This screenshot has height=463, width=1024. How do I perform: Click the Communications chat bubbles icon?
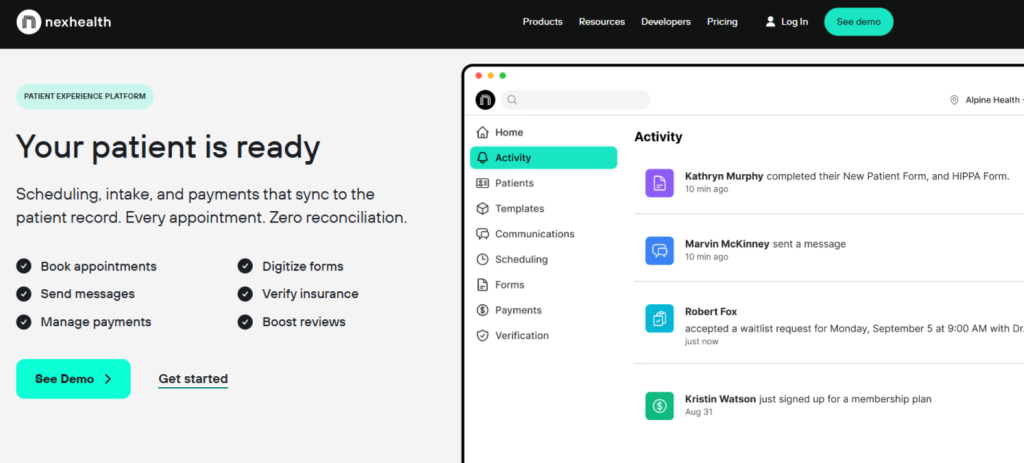click(x=483, y=234)
